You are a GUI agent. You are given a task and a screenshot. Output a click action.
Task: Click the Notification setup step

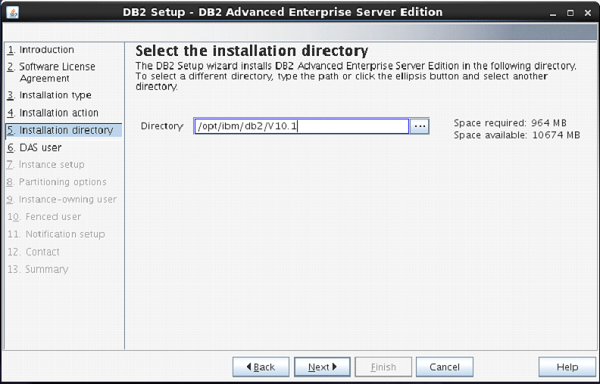56,234
